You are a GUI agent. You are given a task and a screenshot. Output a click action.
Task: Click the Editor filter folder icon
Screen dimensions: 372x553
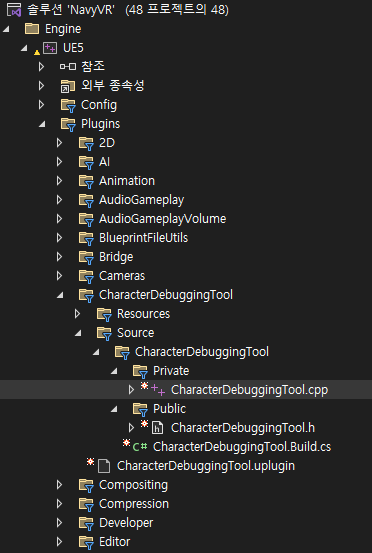pyautogui.click(x=86, y=543)
